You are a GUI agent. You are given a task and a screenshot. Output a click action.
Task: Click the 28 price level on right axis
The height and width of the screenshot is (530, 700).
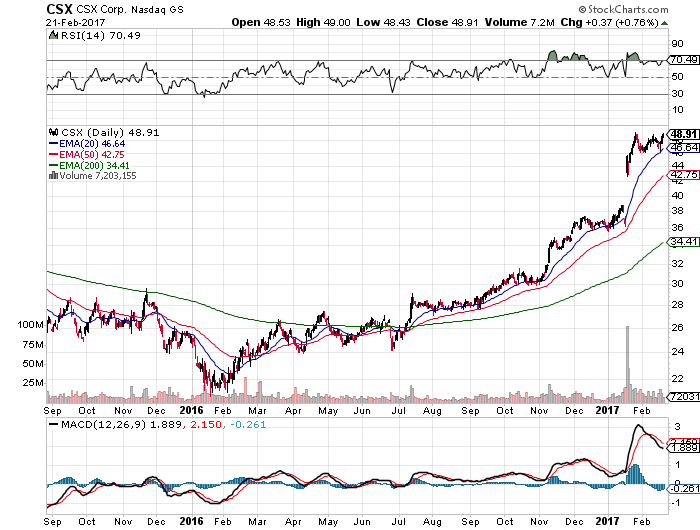pos(677,305)
